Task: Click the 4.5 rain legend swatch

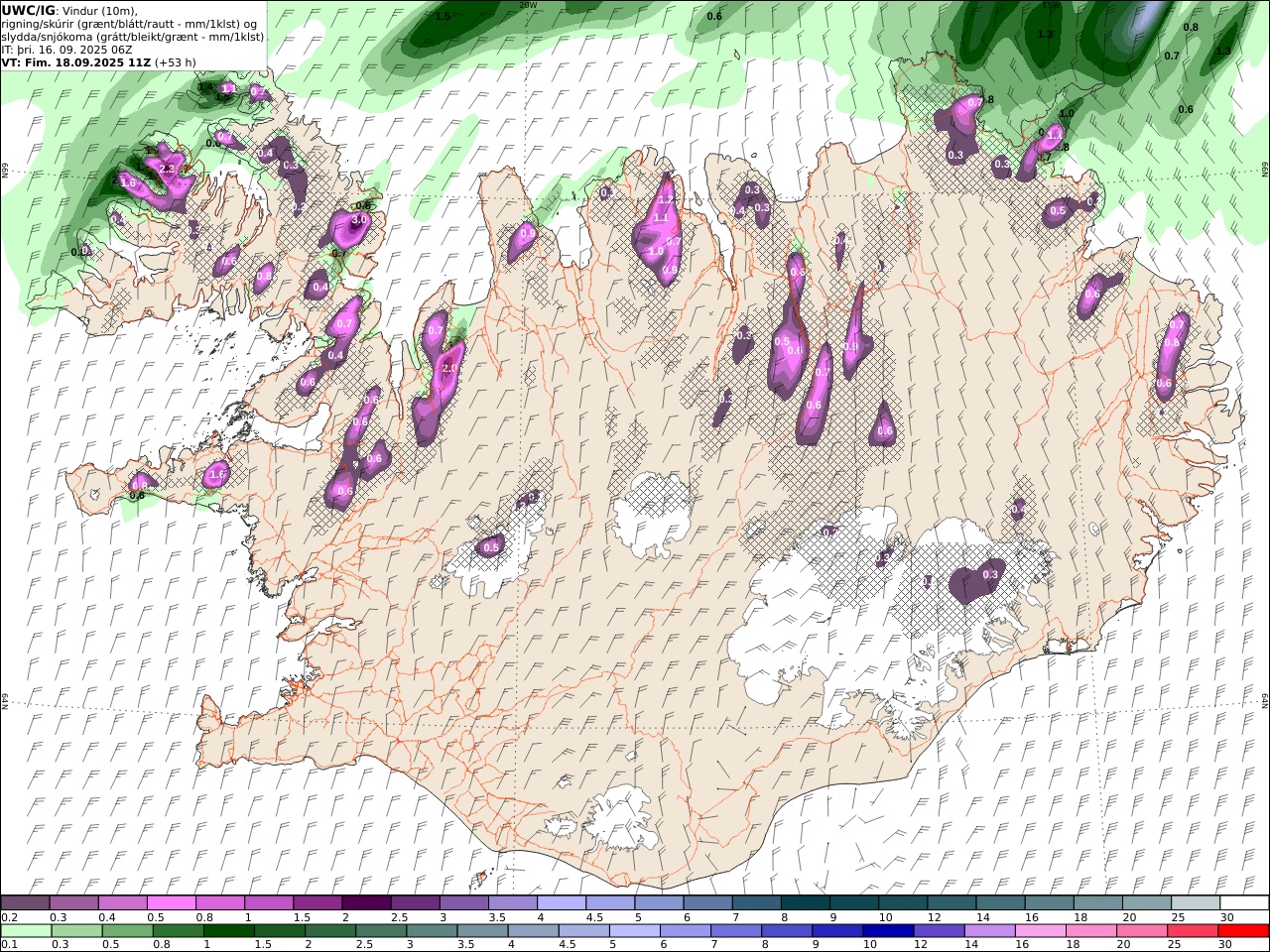Action: click(583, 930)
